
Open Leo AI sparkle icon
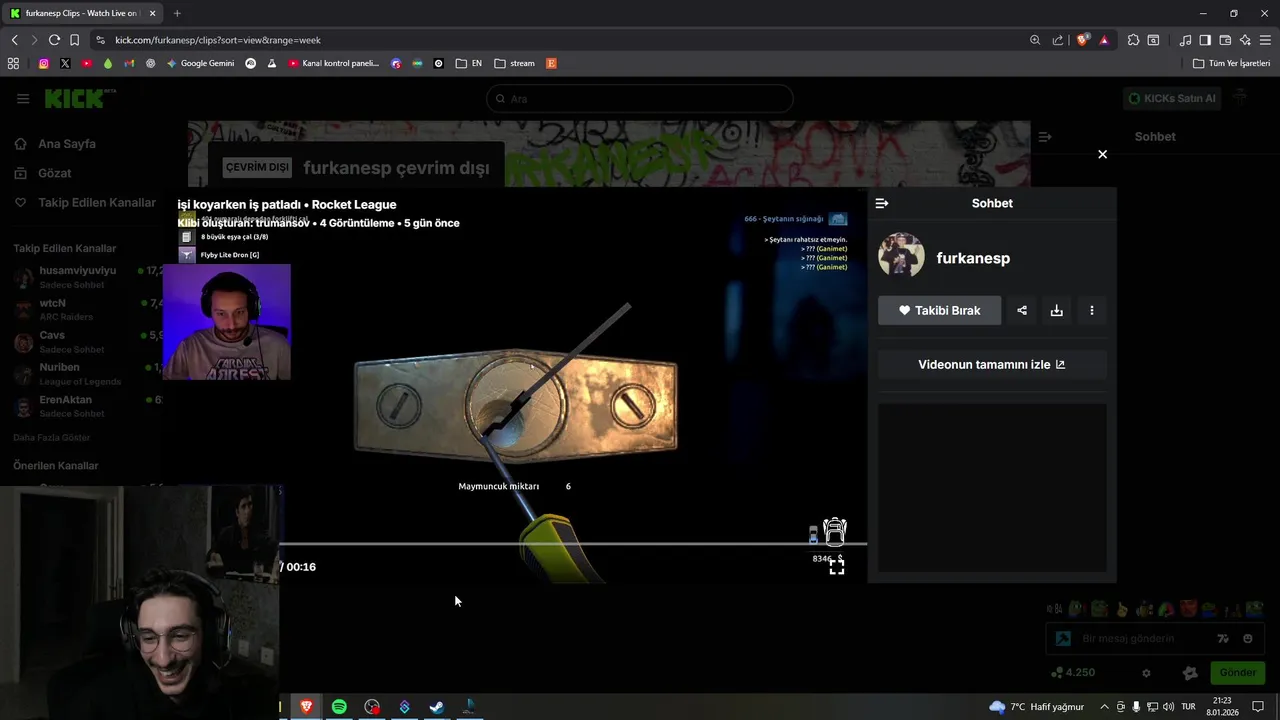click(1245, 40)
